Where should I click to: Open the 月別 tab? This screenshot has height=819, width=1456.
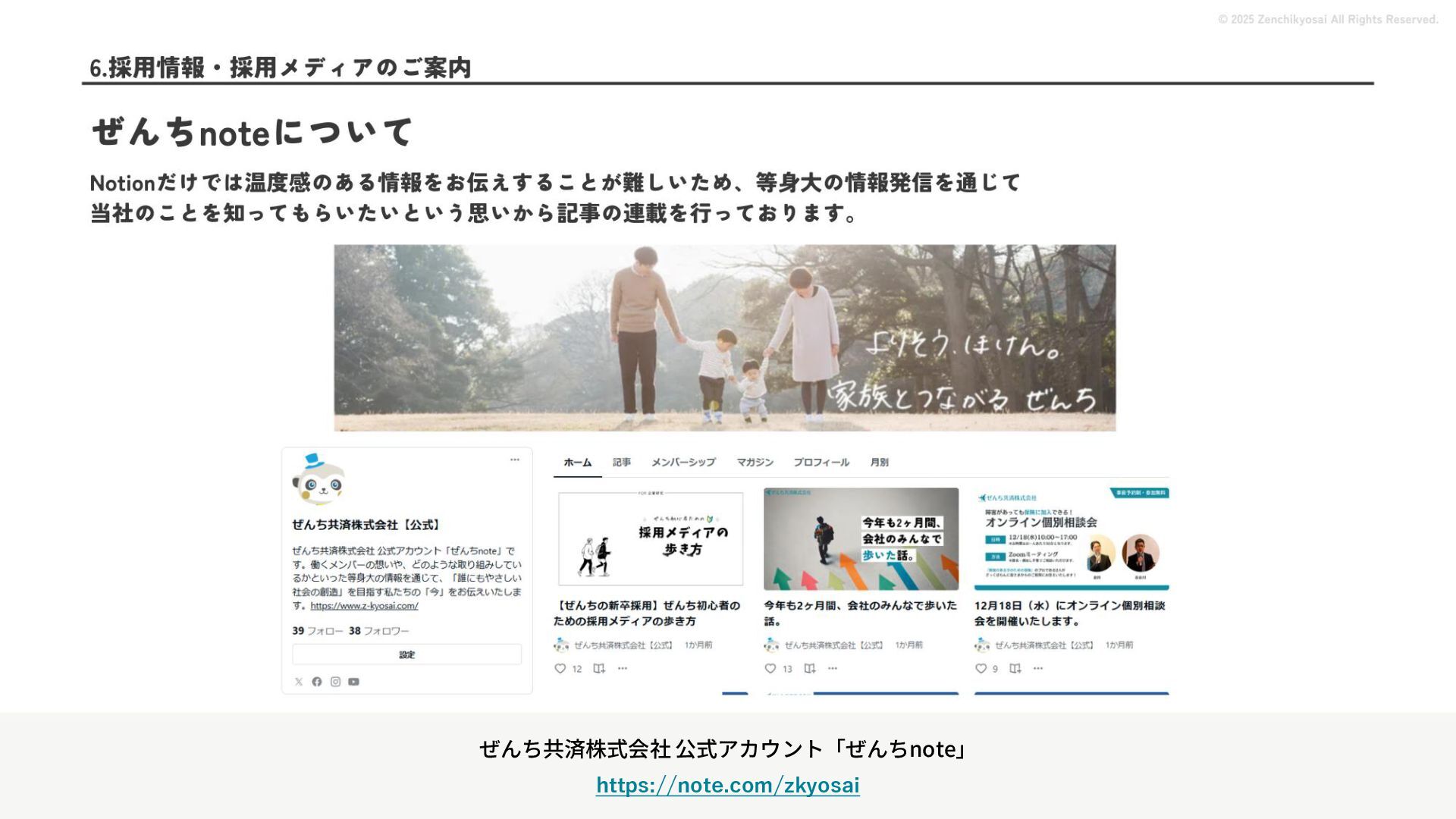point(879,463)
